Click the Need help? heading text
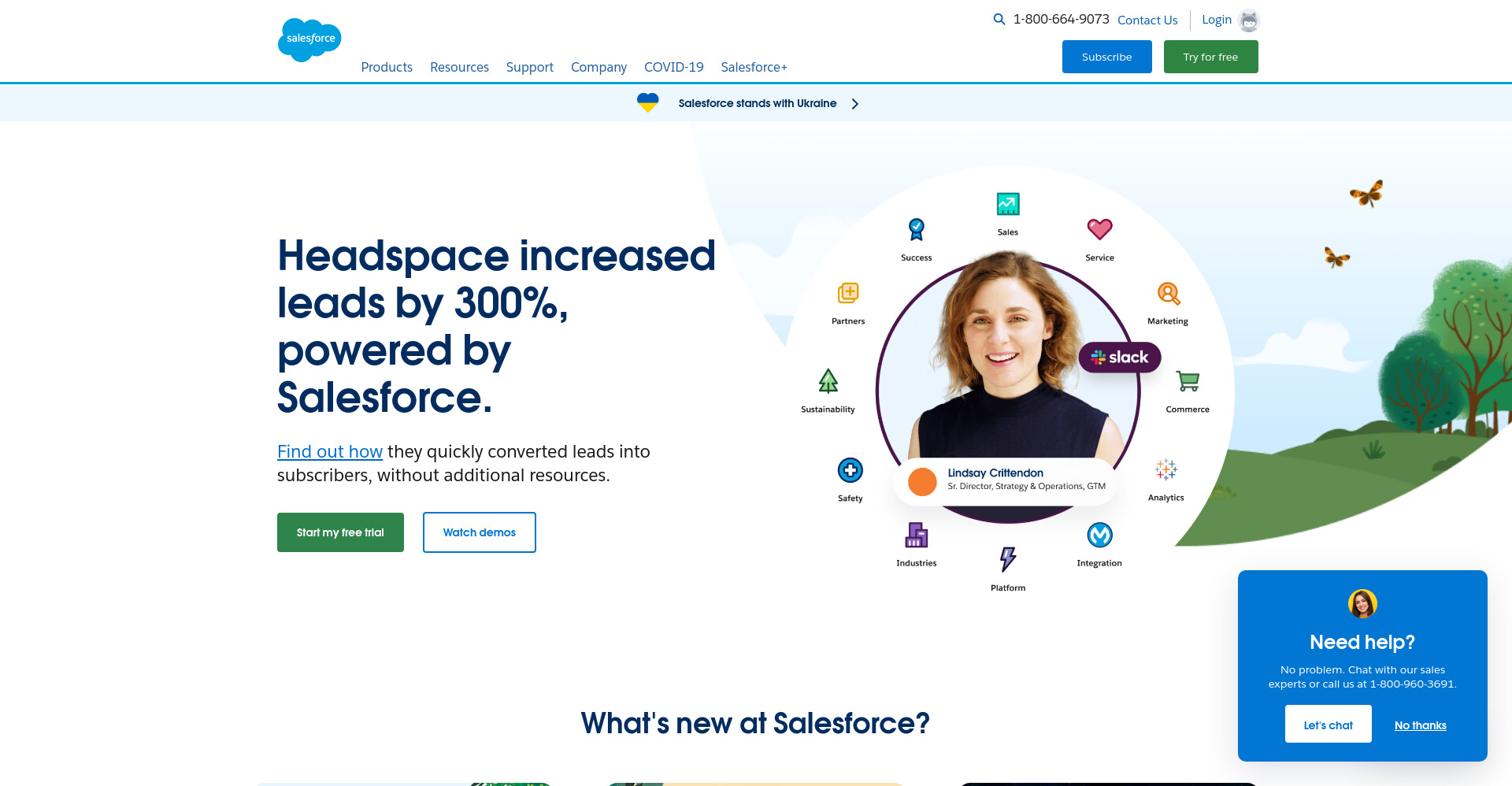Screen dimensions: 1512x786 (1362, 642)
